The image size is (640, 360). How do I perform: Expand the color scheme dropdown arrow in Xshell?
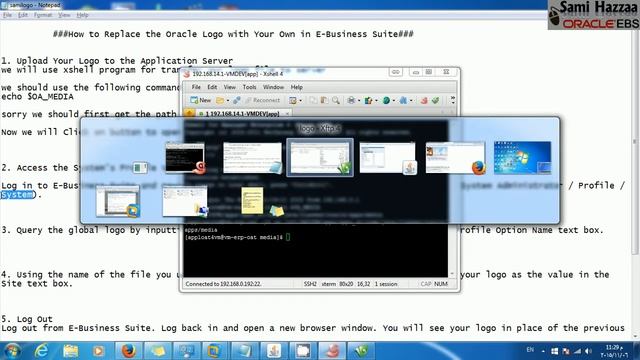[x=376, y=100]
